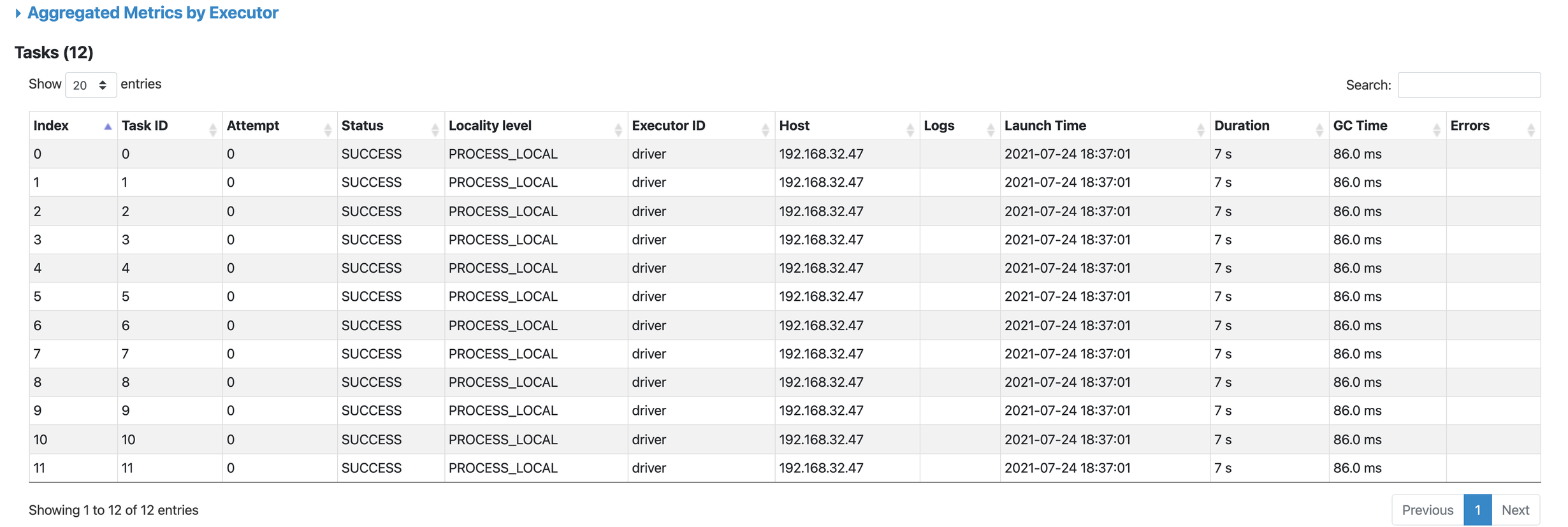
Task: Sort by Launch Time column icon
Action: point(1200,129)
